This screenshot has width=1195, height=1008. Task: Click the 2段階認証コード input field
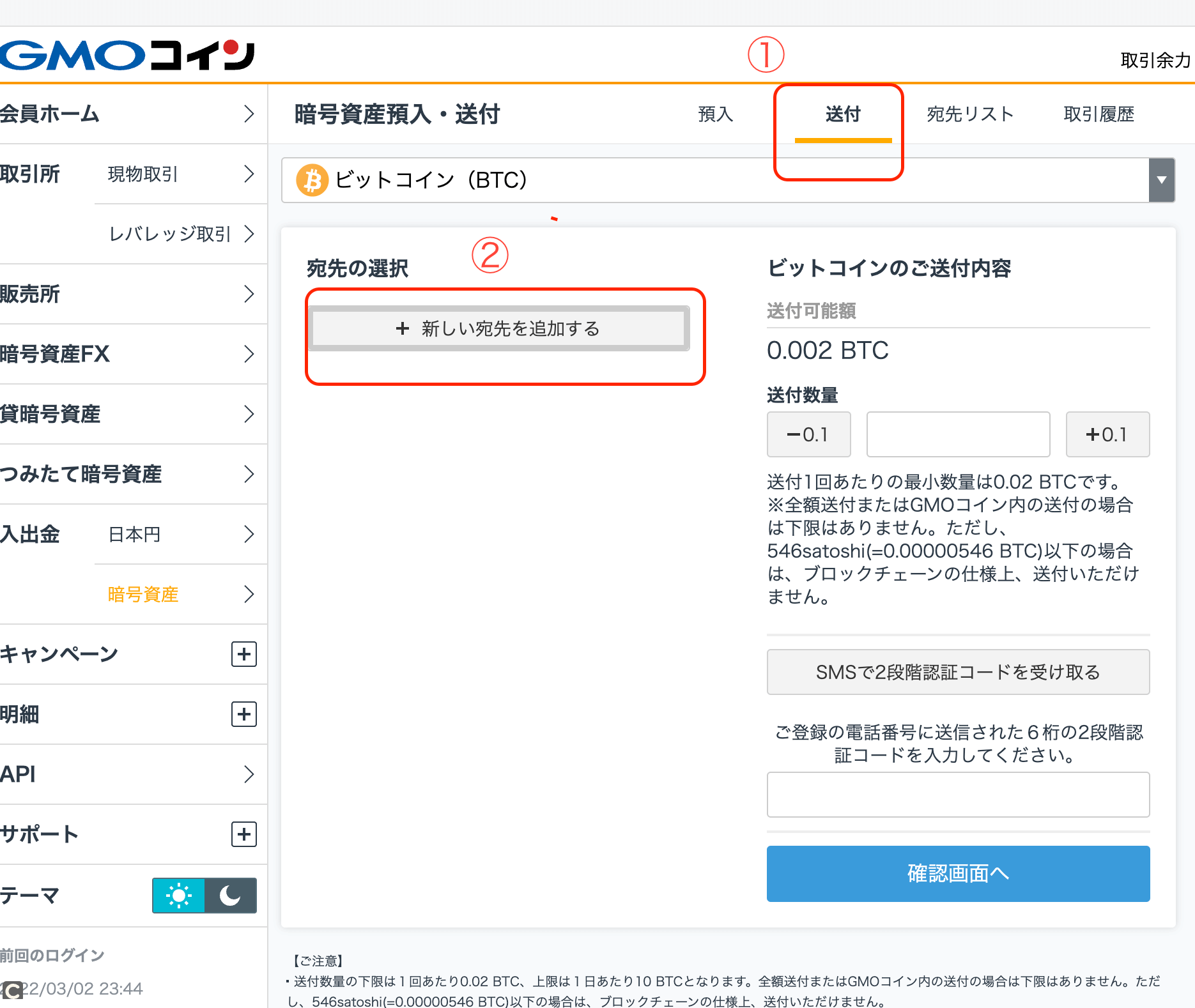pyautogui.click(x=958, y=795)
